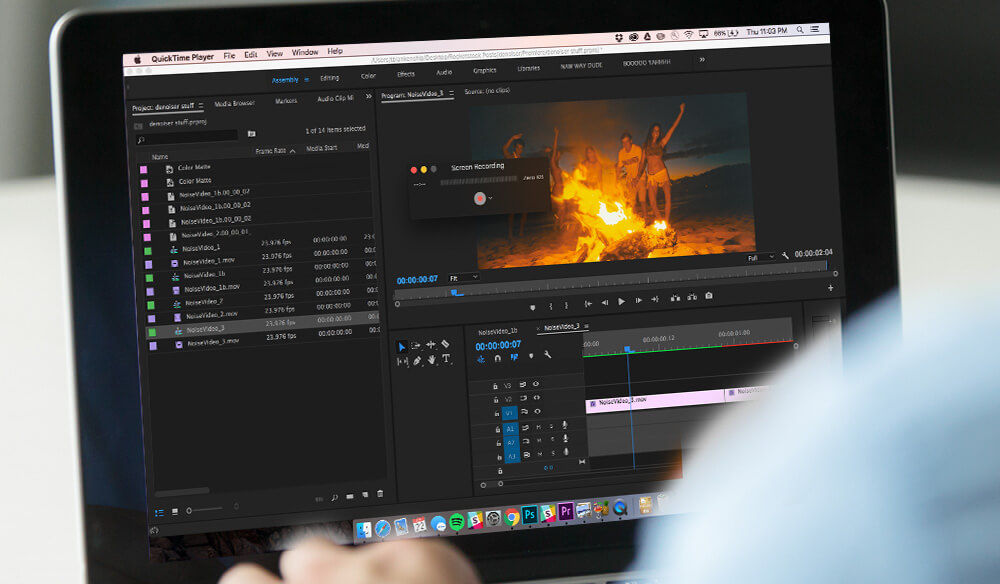Open the Window menu

click(305, 52)
